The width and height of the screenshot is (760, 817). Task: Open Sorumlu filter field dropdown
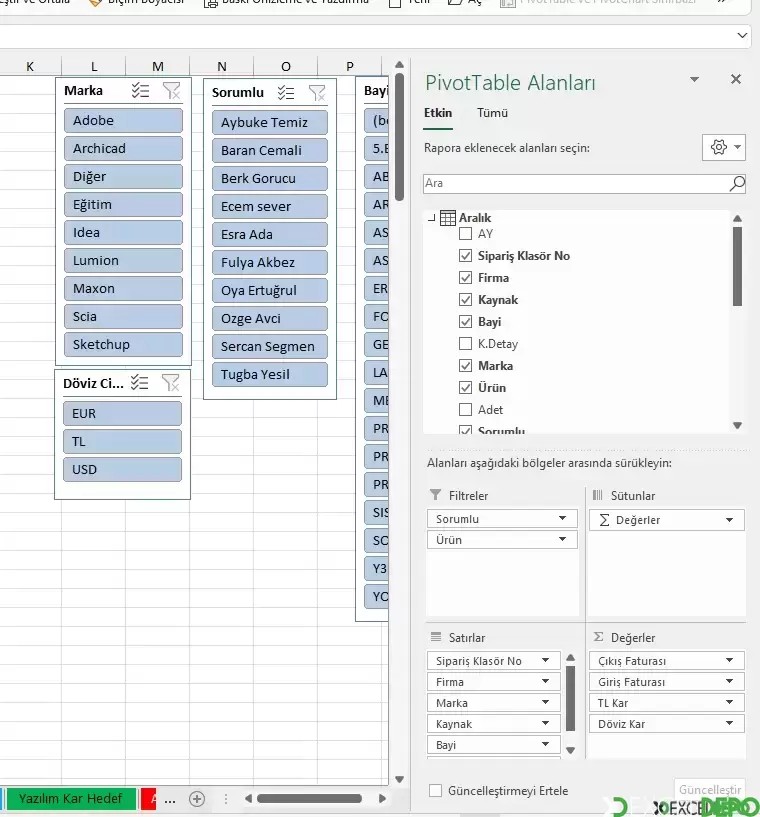pyautogui.click(x=562, y=518)
